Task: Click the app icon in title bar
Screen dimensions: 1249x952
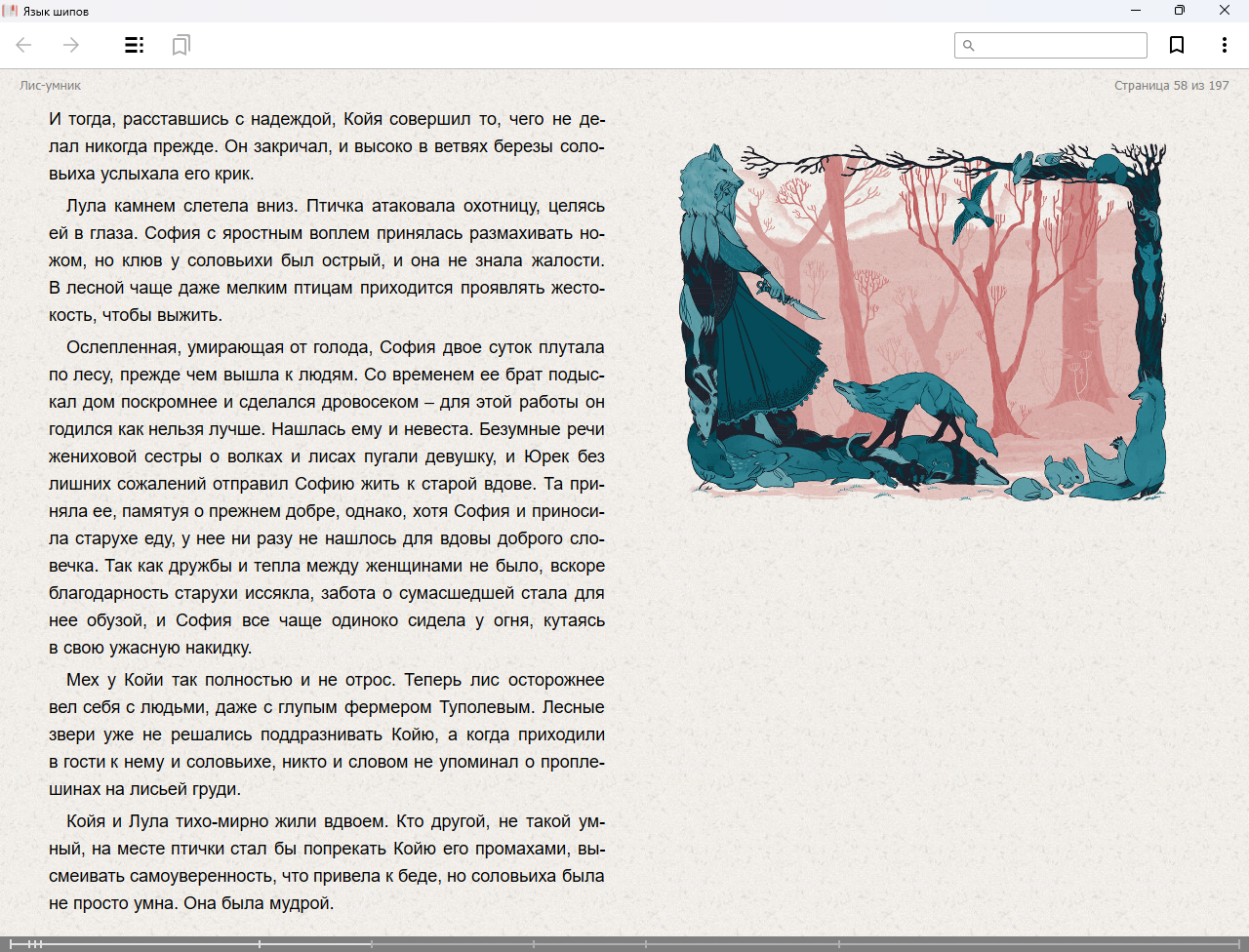Action: pos(11,11)
